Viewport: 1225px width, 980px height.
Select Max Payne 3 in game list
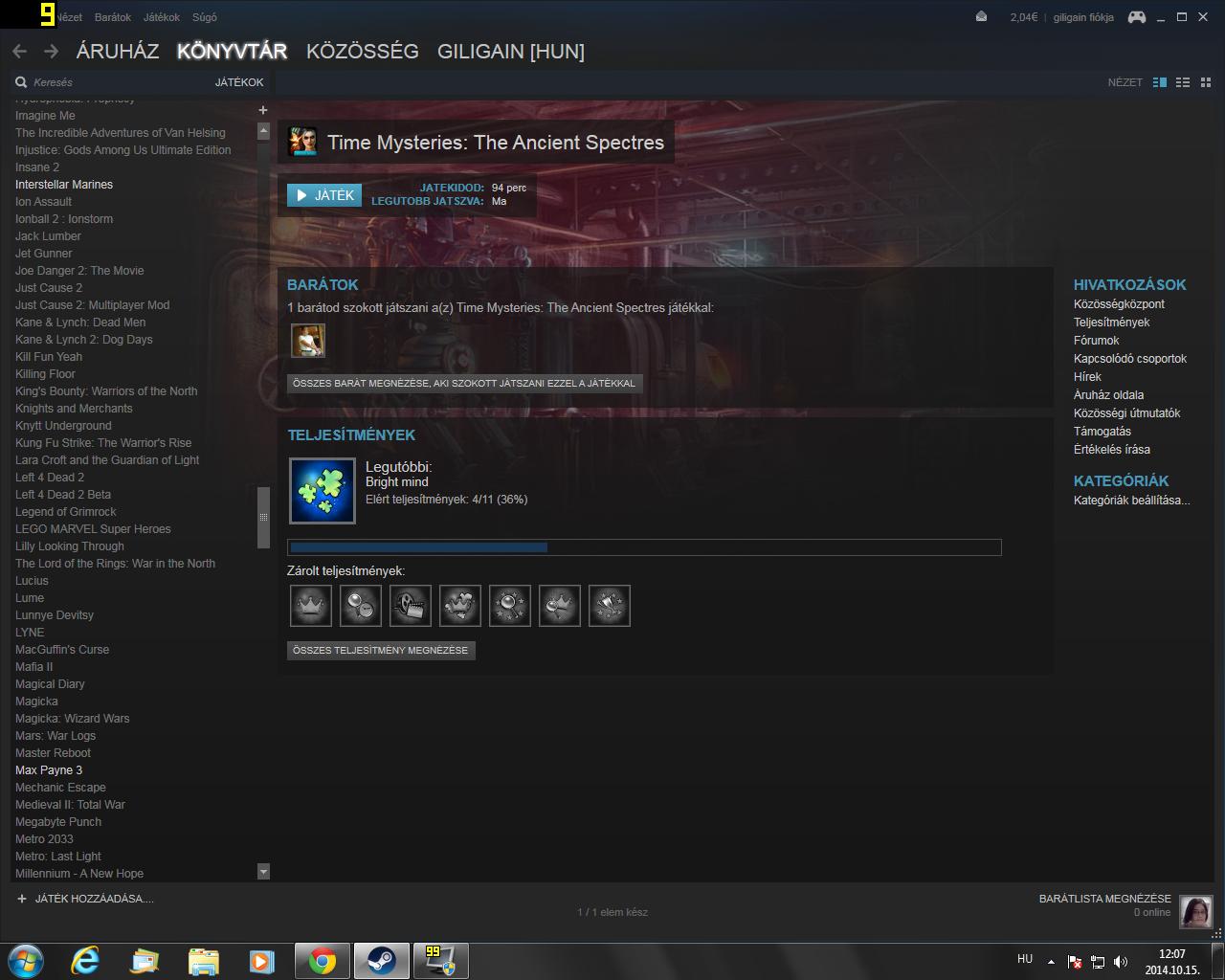[49, 770]
